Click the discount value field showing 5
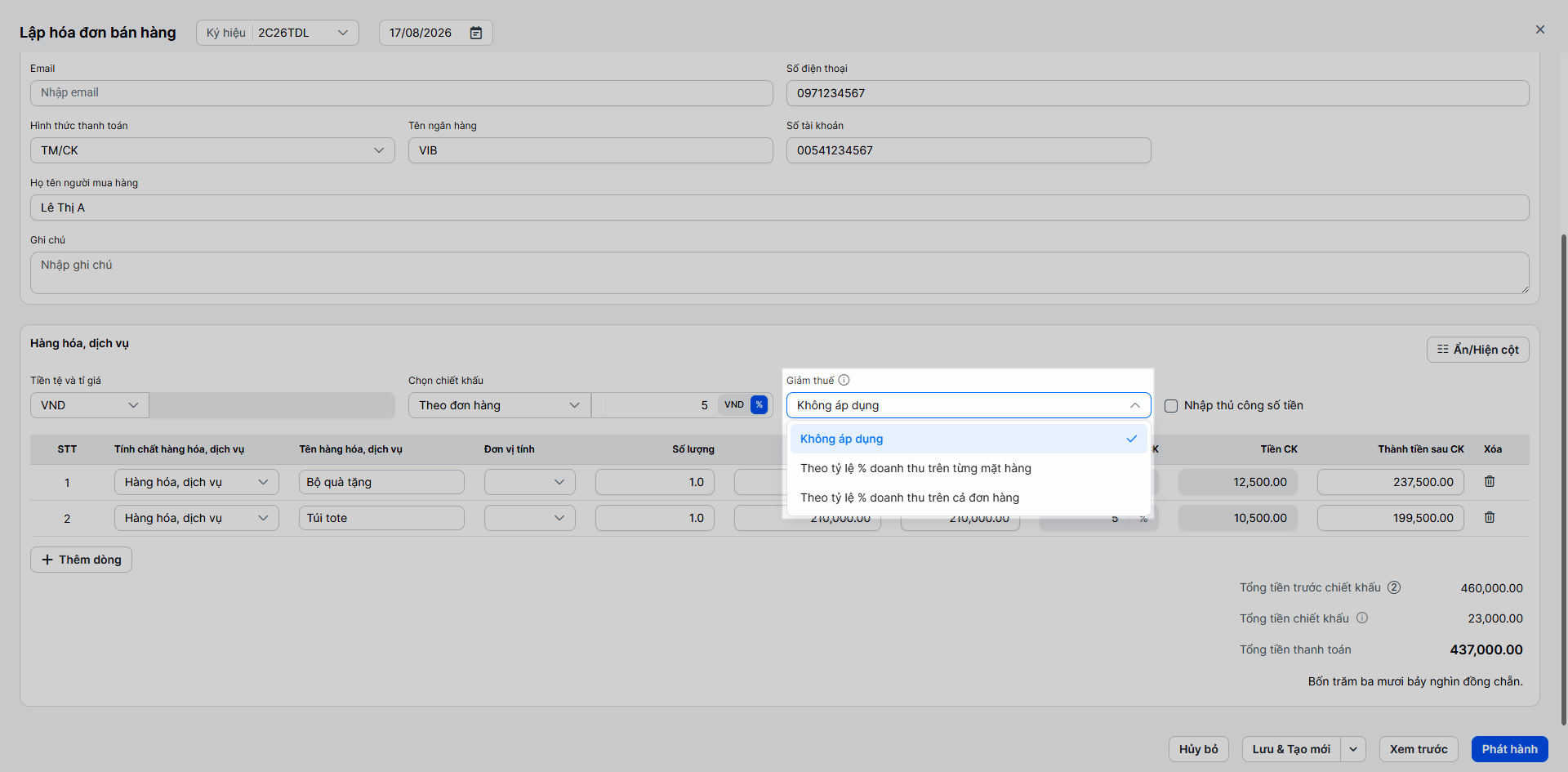Viewport: 1568px width, 772px height. tap(653, 405)
